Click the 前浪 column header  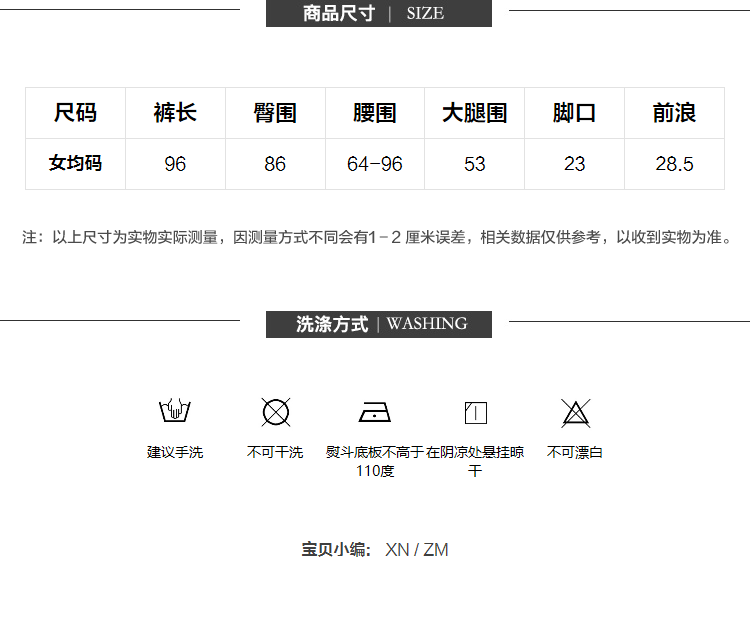[674, 113]
